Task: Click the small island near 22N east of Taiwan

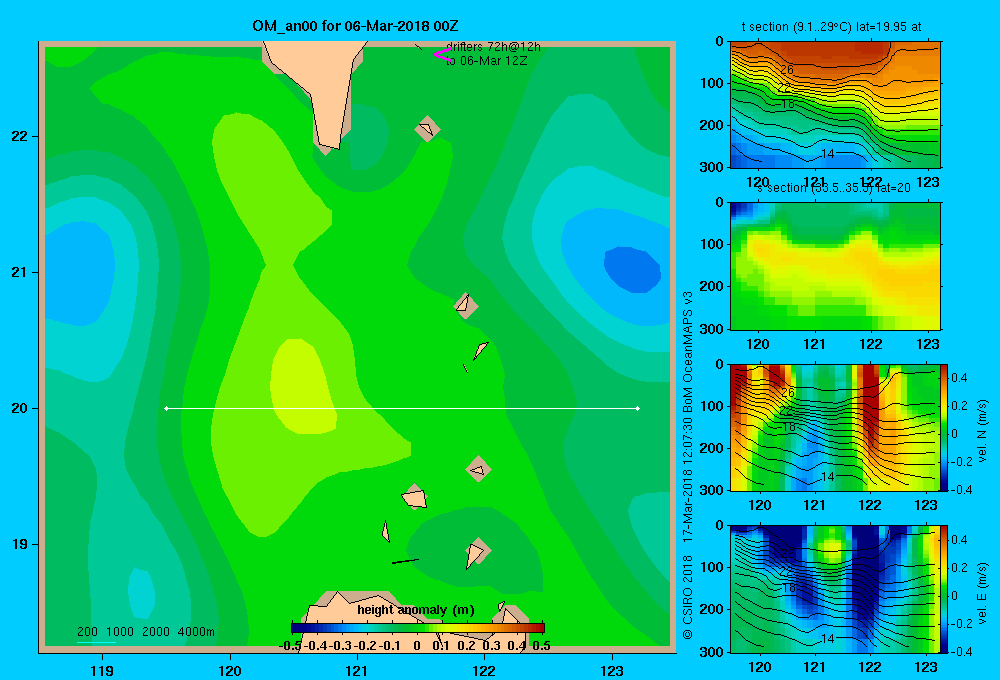Action: [x=427, y=129]
